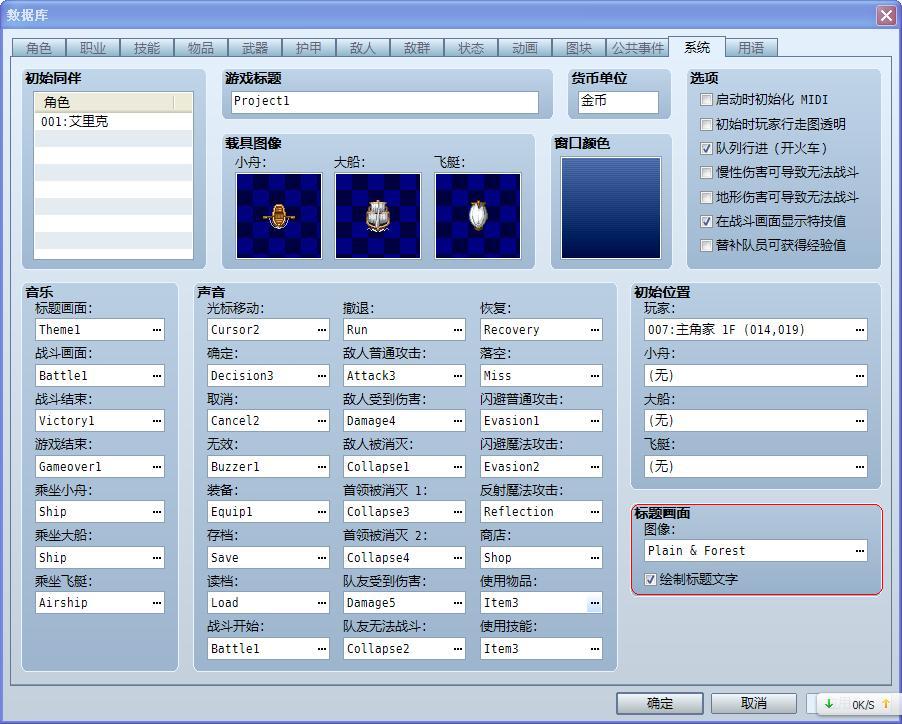Open Attack3 sound selection ellipsis
This screenshot has height=724, width=902.
457,376
